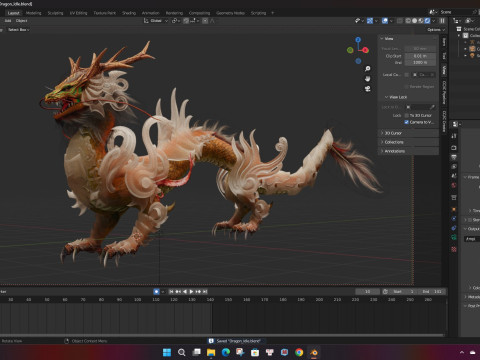This screenshot has height=360, width=480.
Task: Switch to the Animation workspace tab
Action: click(x=150, y=13)
